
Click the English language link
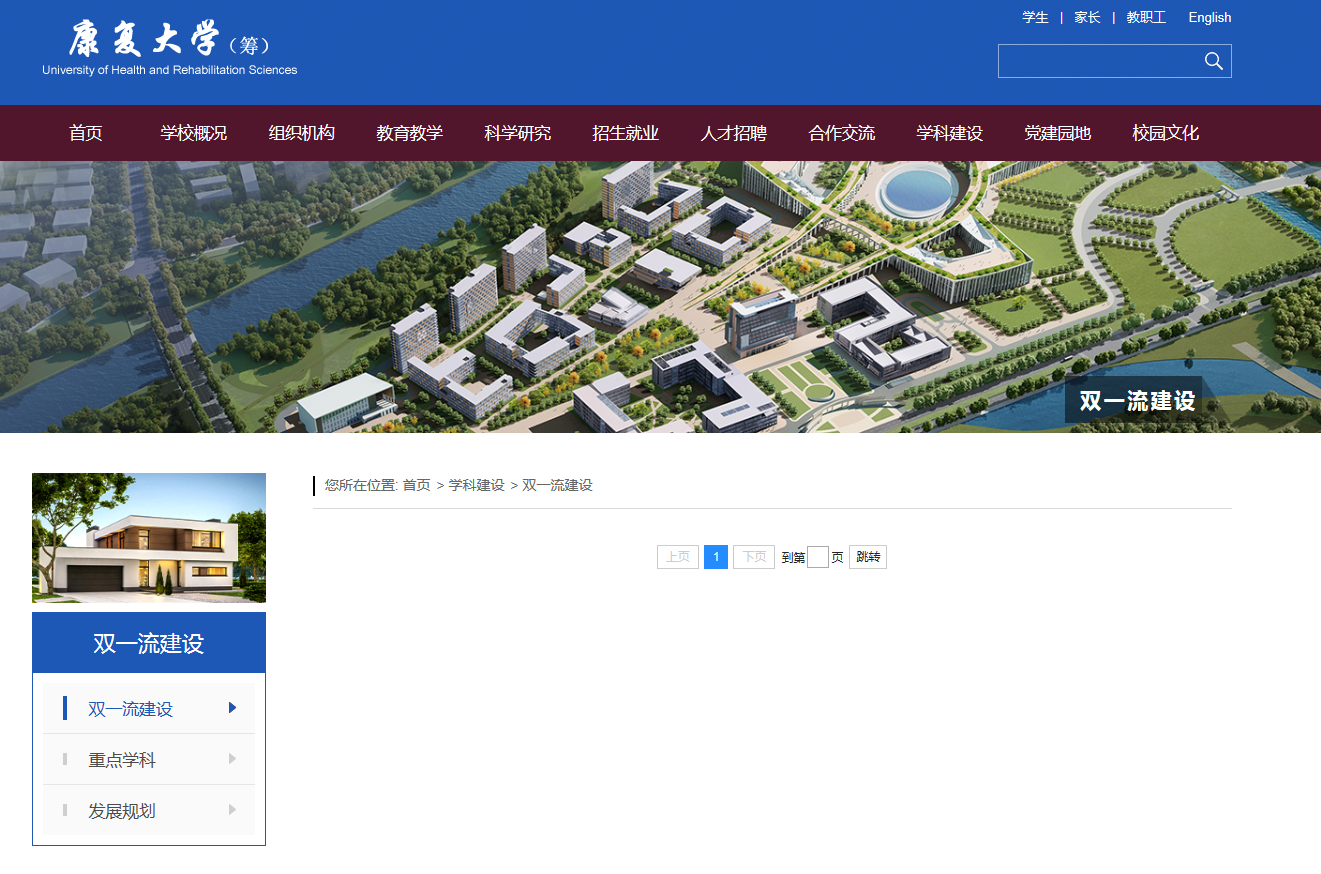[1209, 17]
